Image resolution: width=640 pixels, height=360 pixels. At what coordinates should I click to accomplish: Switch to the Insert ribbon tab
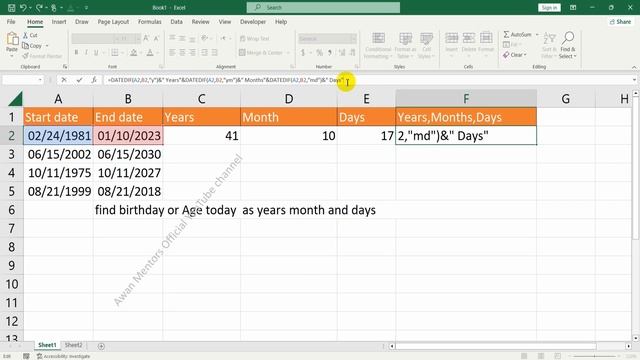pyautogui.click(x=59, y=22)
